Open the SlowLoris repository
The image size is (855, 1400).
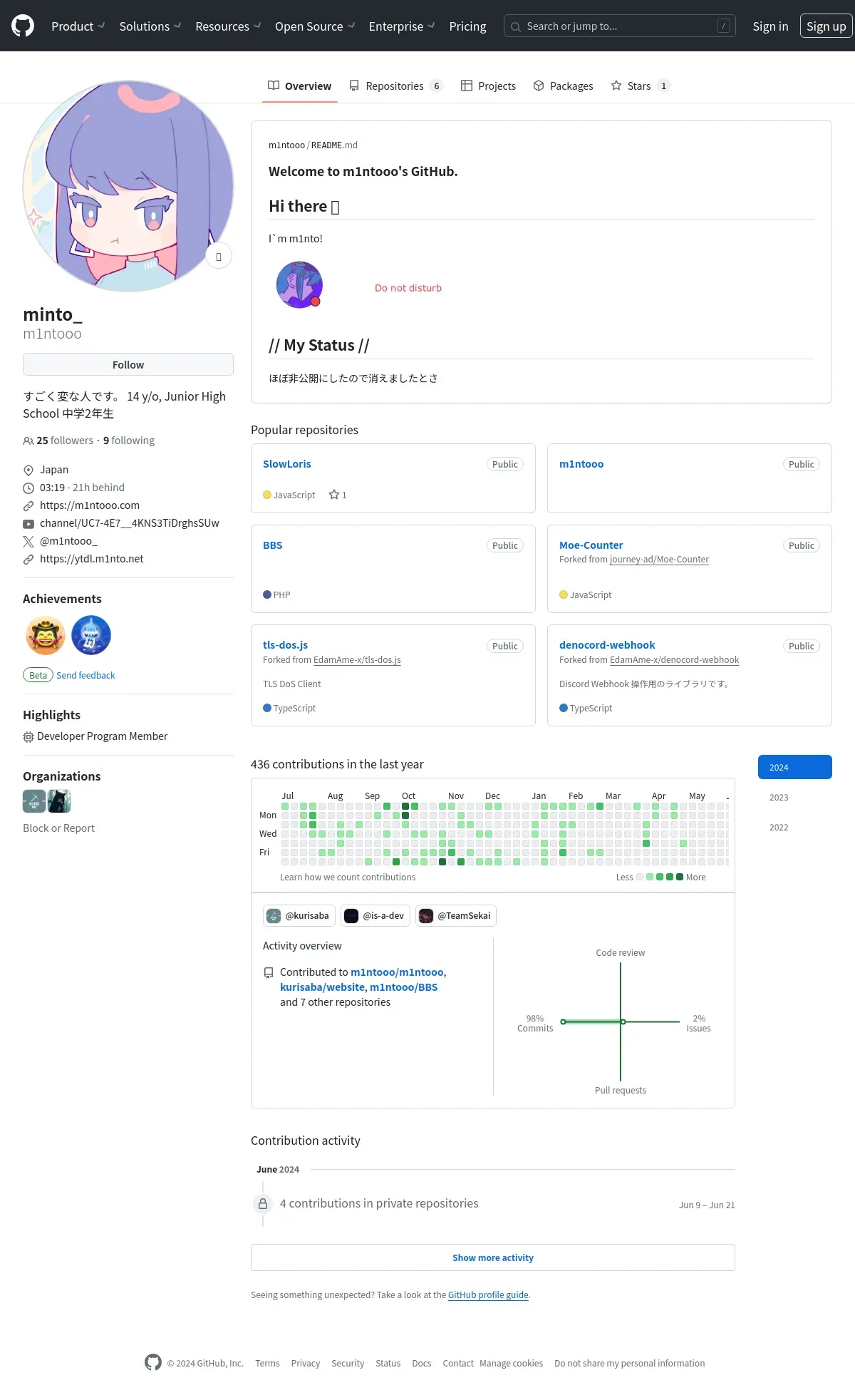click(287, 464)
